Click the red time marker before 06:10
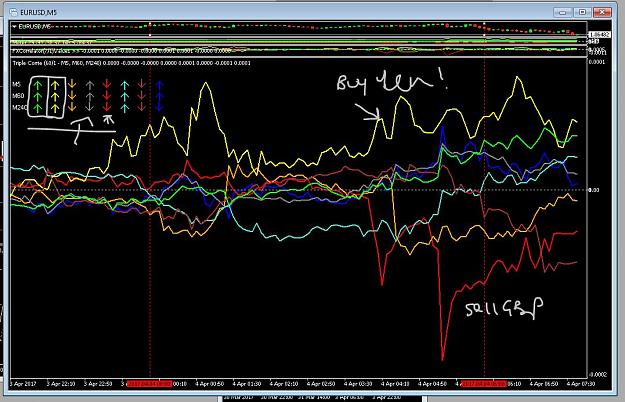The width and height of the screenshot is (625, 402). coord(483,384)
